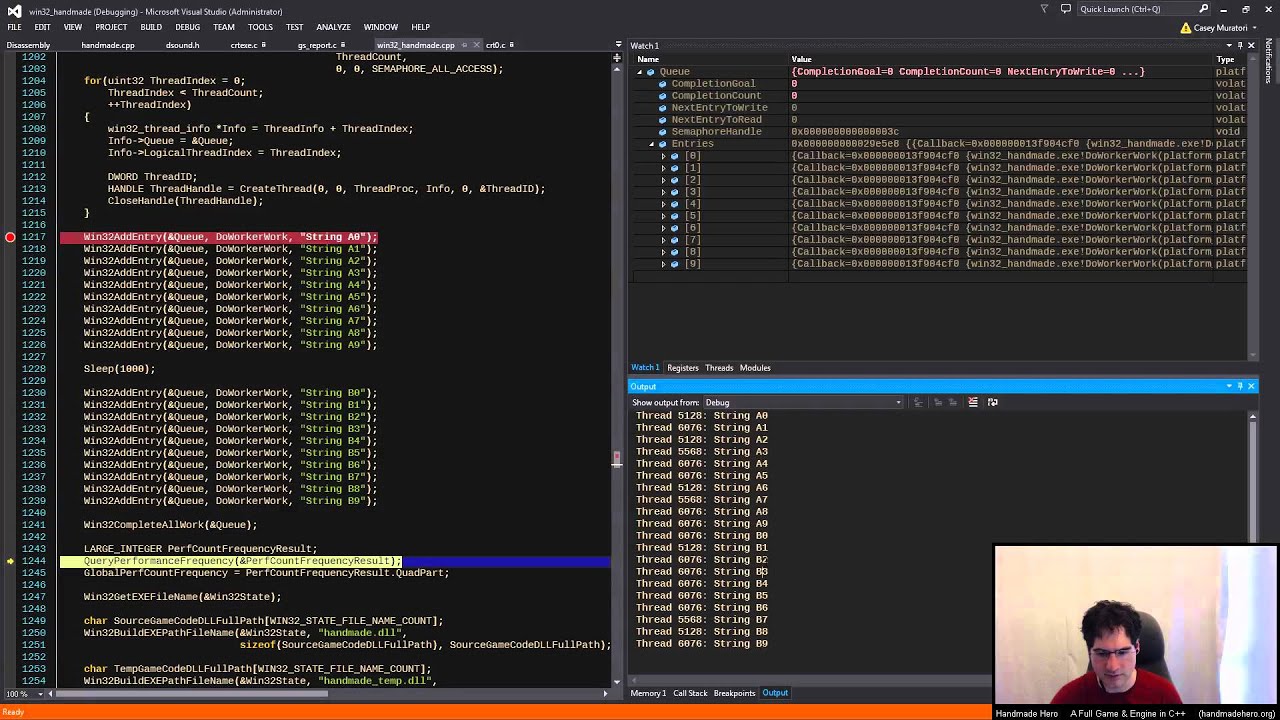Click the code editor horizontal scrollbar
The width and height of the screenshot is (1280, 720).
330,693
